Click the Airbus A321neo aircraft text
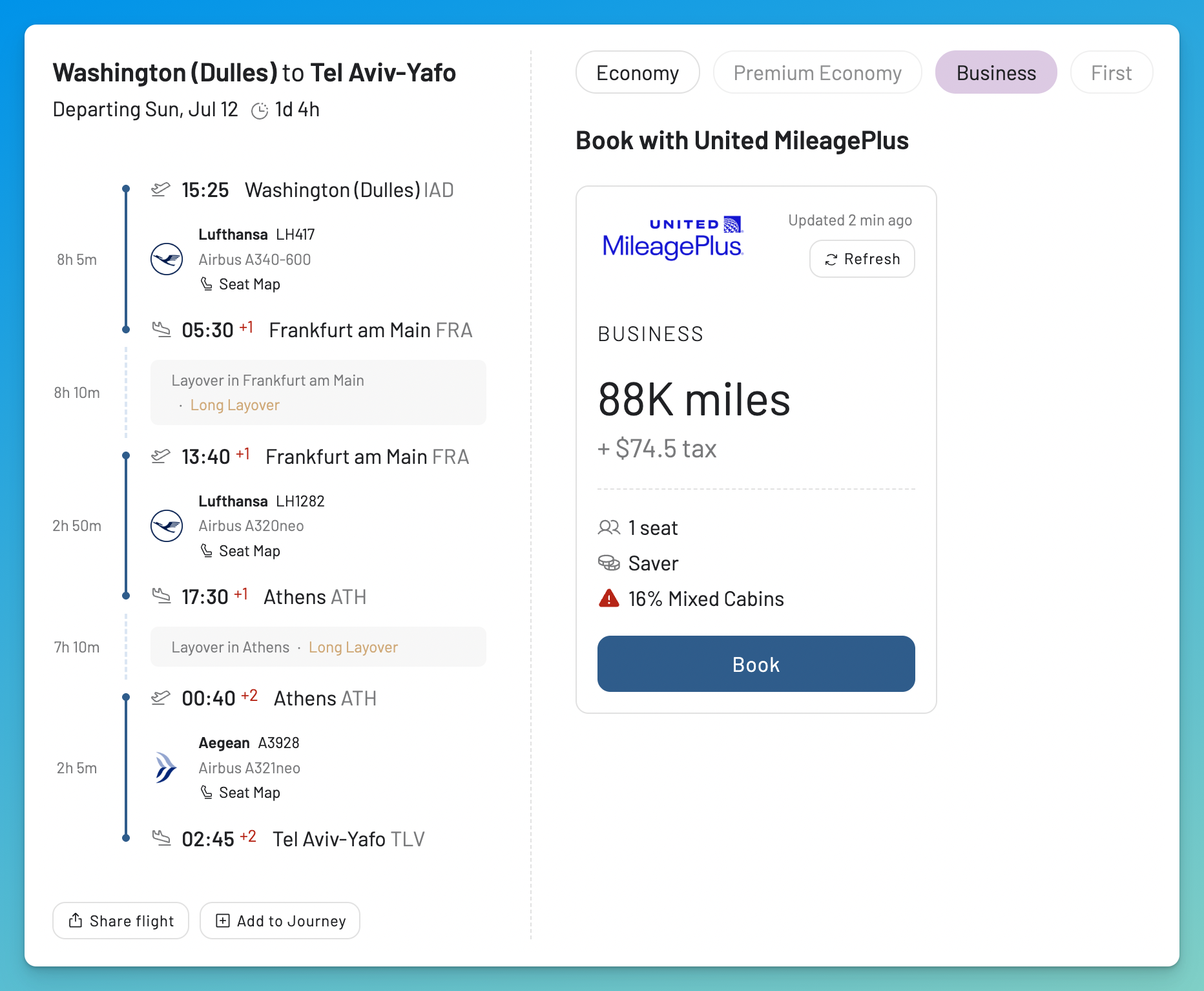 point(249,768)
